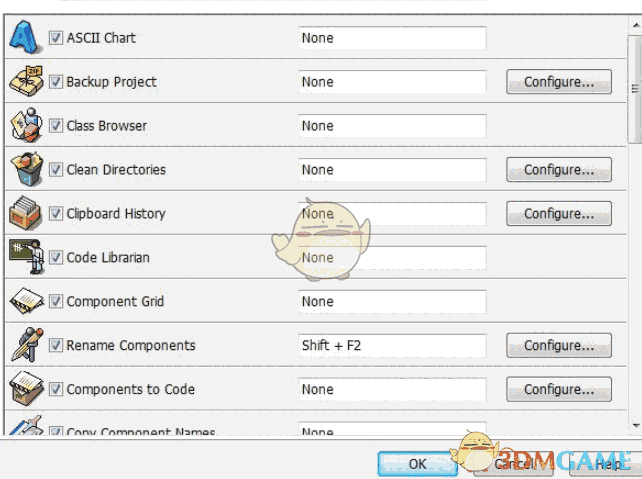The height and width of the screenshot is (479, 642).
Task: Click the Component Grid icon
Action: [24, 302]
